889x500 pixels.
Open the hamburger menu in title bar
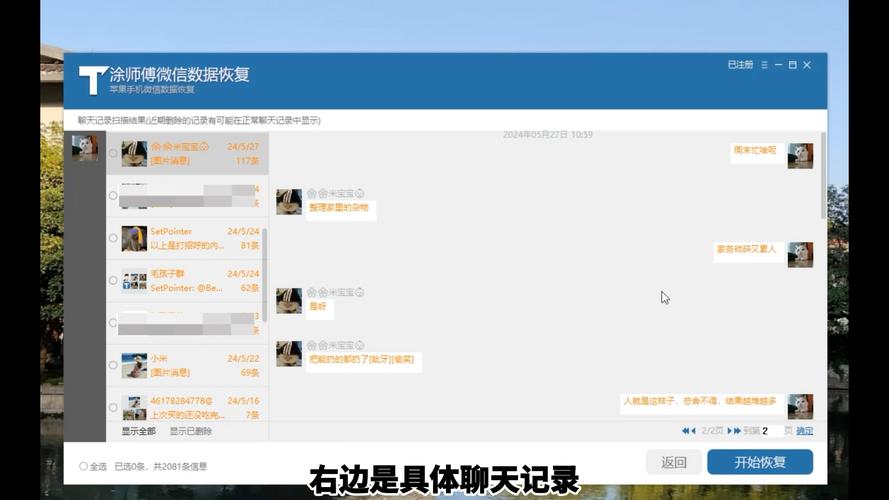tap(764, 65)
